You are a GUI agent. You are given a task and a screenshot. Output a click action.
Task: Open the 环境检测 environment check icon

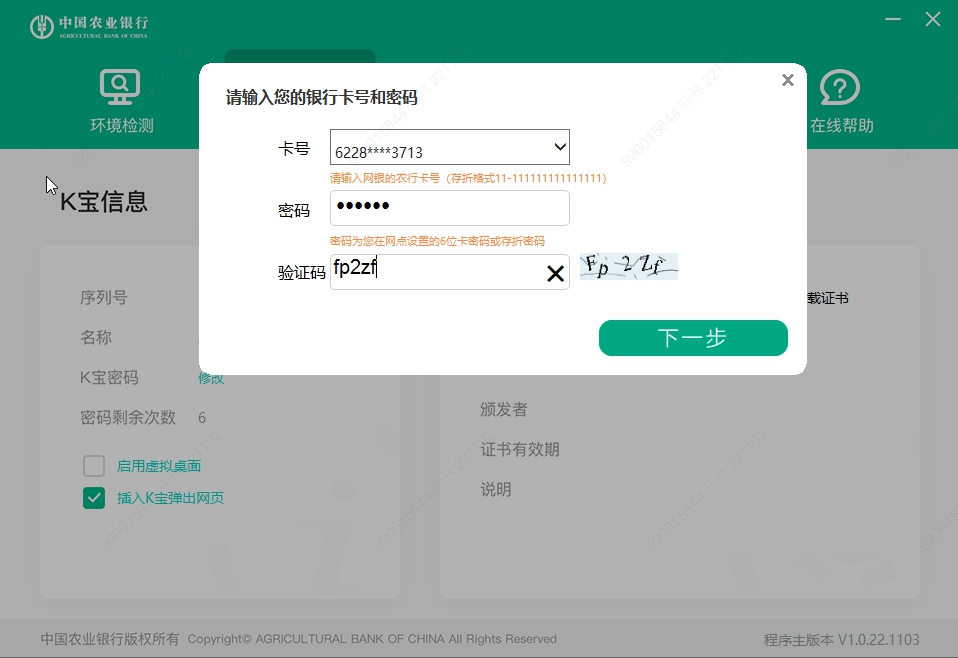click(x=120, y=87)
